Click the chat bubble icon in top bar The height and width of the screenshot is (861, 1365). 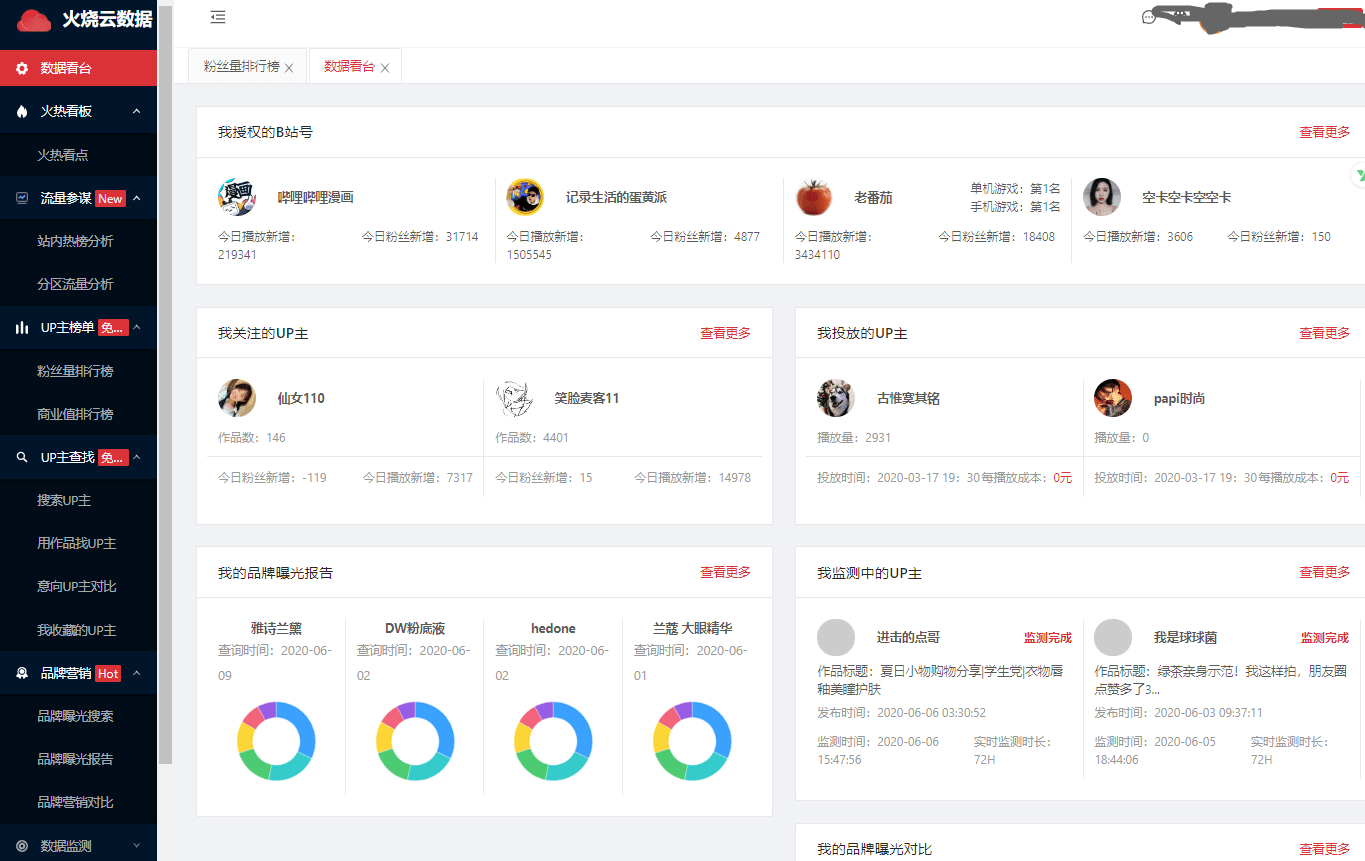pyautogui.click(x=1149, y=18)
